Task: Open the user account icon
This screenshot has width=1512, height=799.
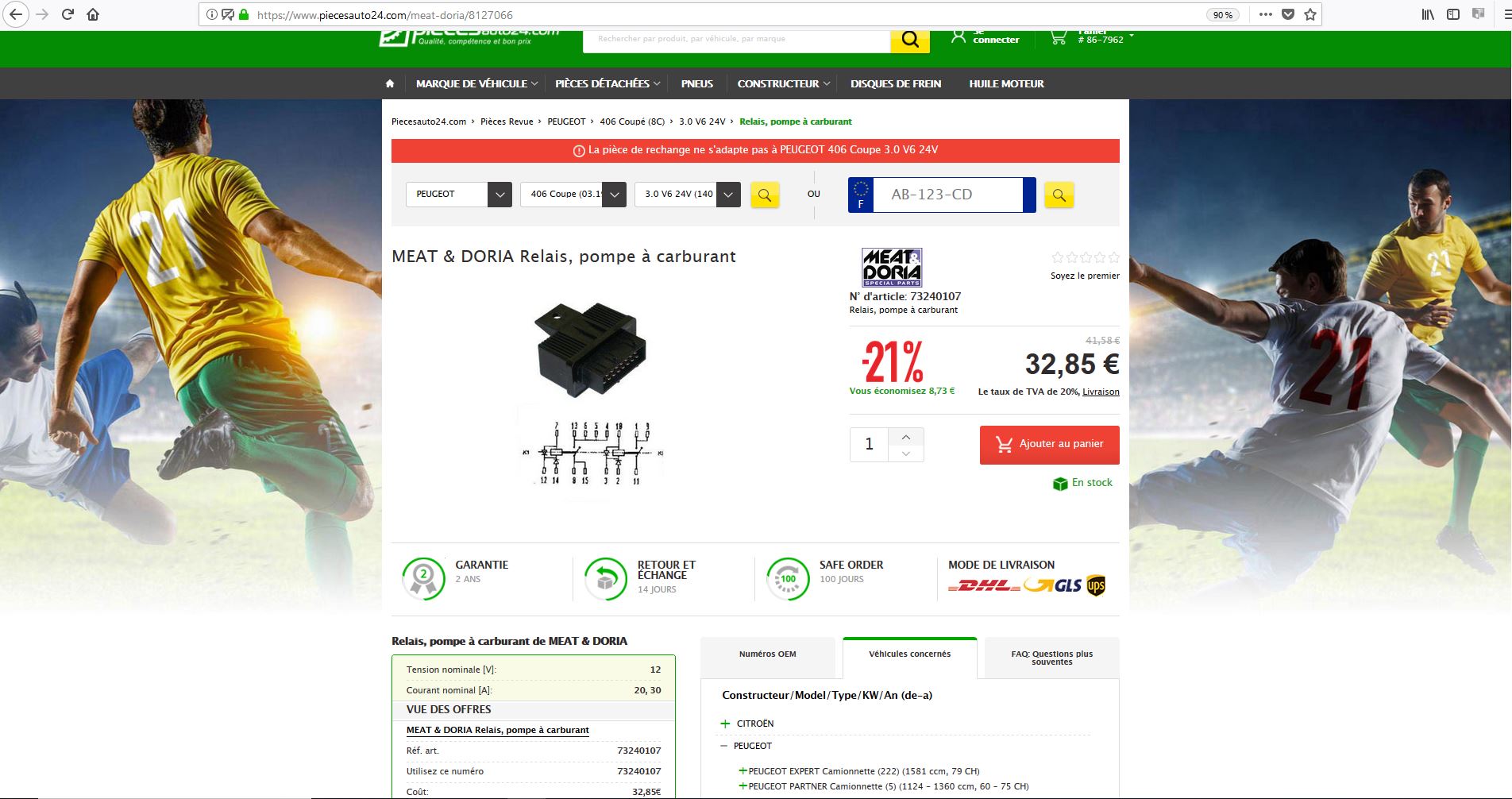Action: [x=958, y=37]
